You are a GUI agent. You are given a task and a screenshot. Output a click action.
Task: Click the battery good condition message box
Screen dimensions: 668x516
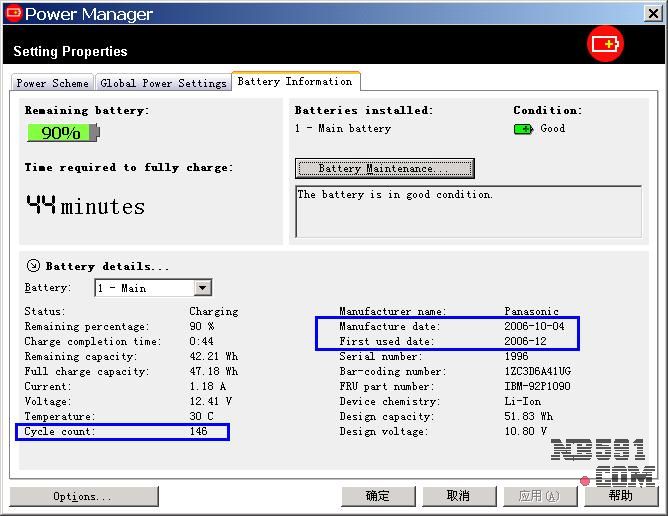point(468,211)
